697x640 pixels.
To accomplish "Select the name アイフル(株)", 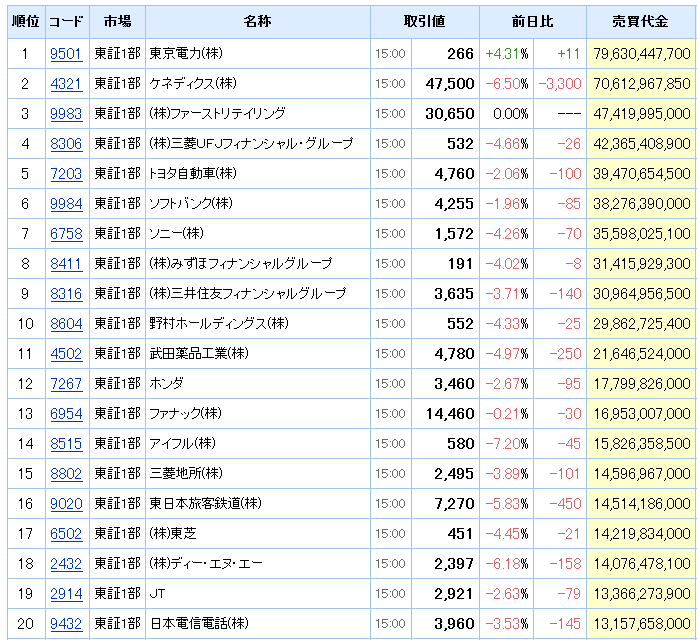I will coord(182,444).
